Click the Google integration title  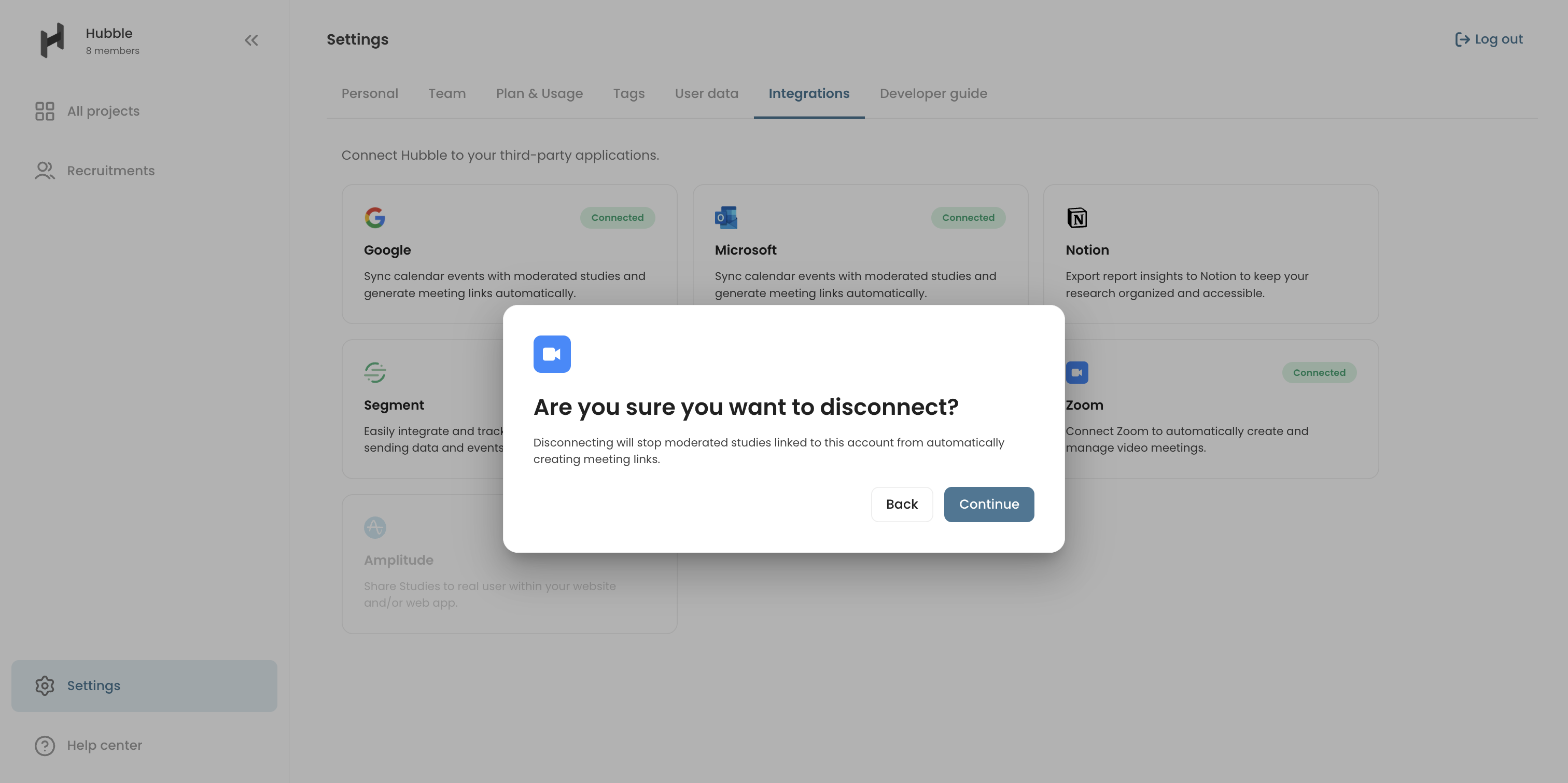(387, 250)
